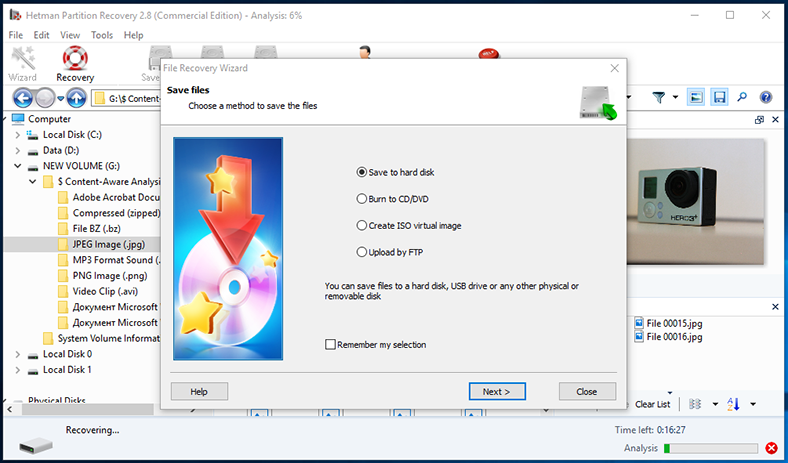The image size is (788, 463).
Task: Select the JPEG Image (.jpg) folder
Action: pos(102,244)
